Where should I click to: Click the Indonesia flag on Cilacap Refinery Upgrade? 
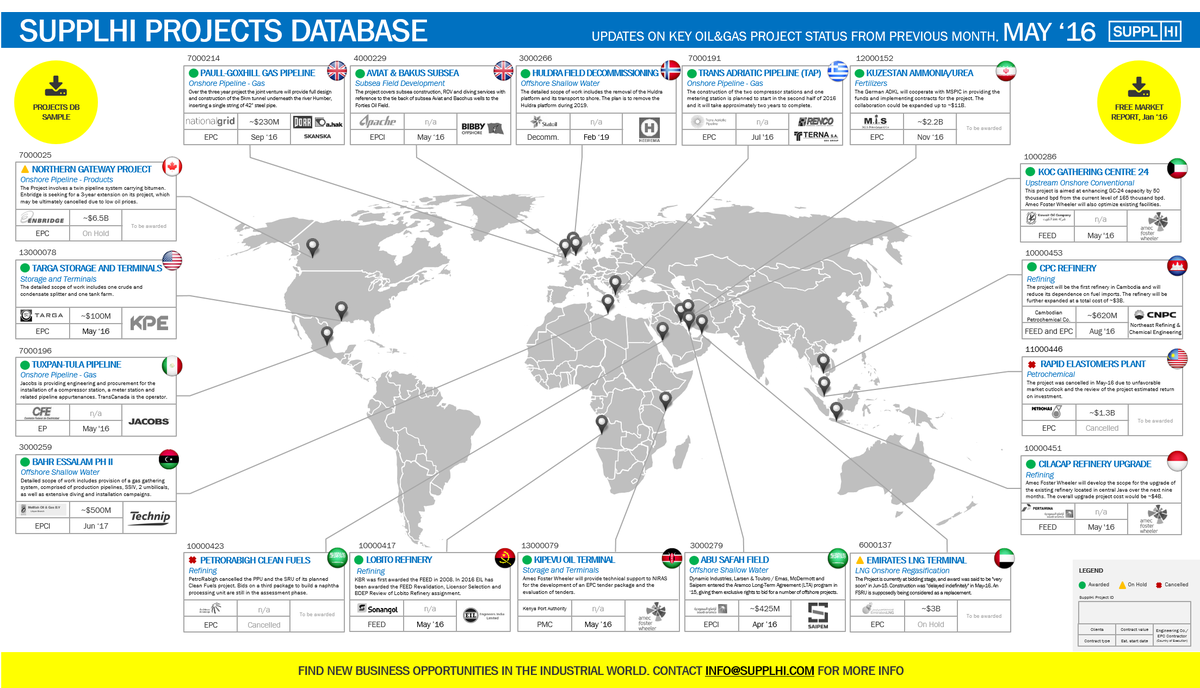click(1177, 462)
